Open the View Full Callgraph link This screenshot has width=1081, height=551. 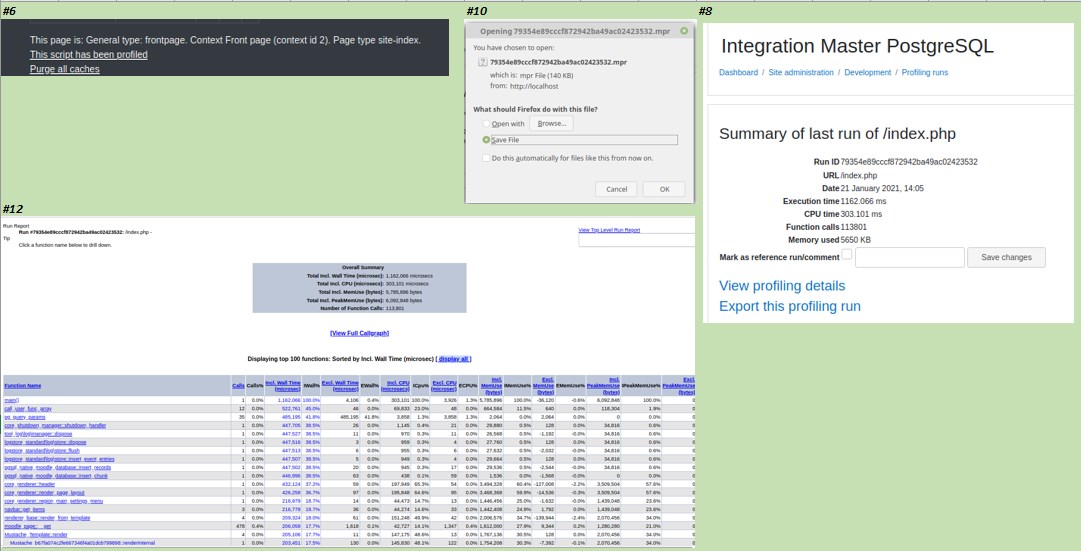(359, 333)
